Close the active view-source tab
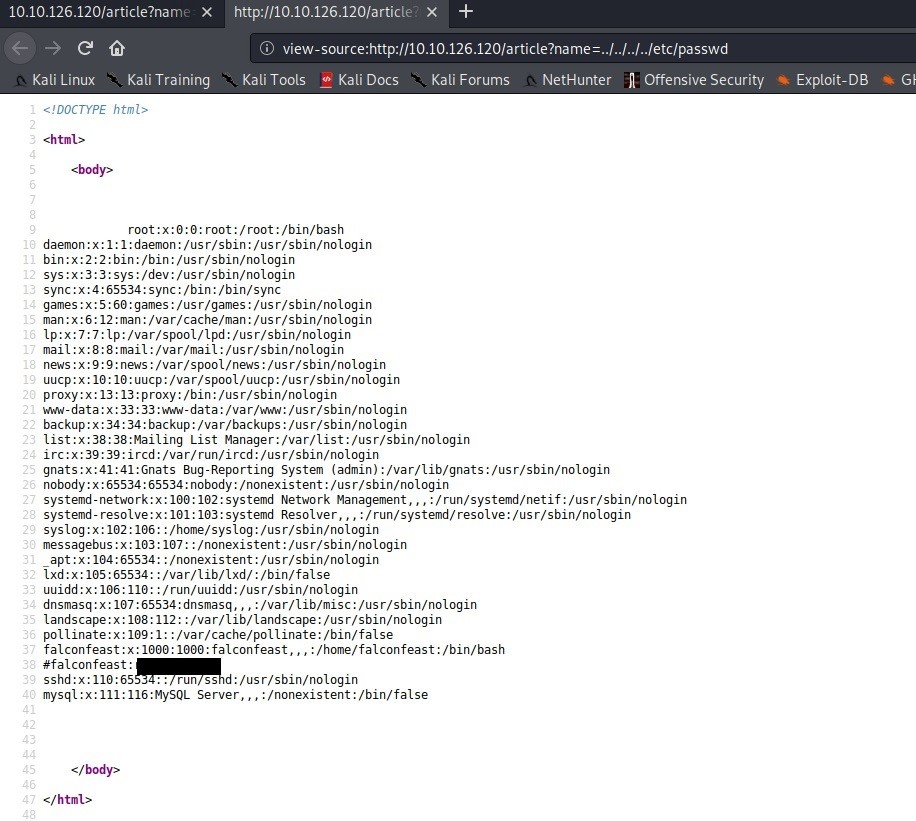 pyautogui.click(x=434, y=12)
